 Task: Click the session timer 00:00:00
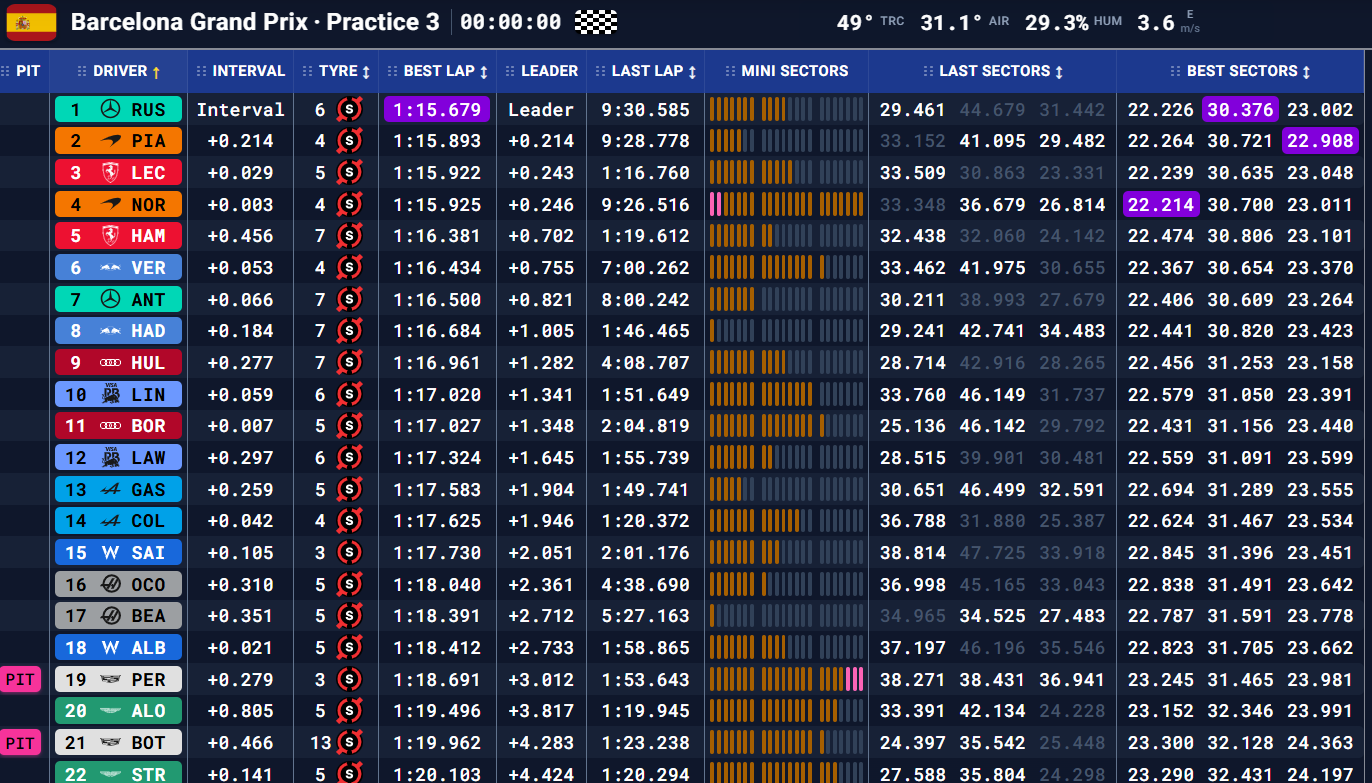click(511, 22)
